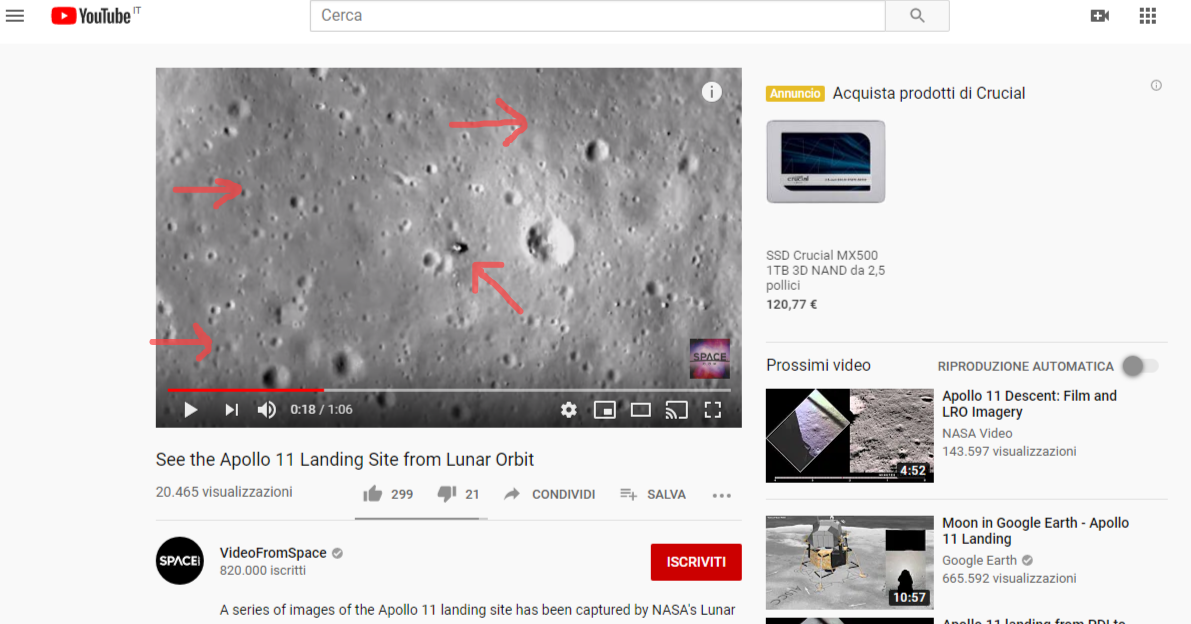This screenshot has height=624, width=1191.
Task: Open Apollo 11 Descent video thumbnail
Action: click(849, 435)
